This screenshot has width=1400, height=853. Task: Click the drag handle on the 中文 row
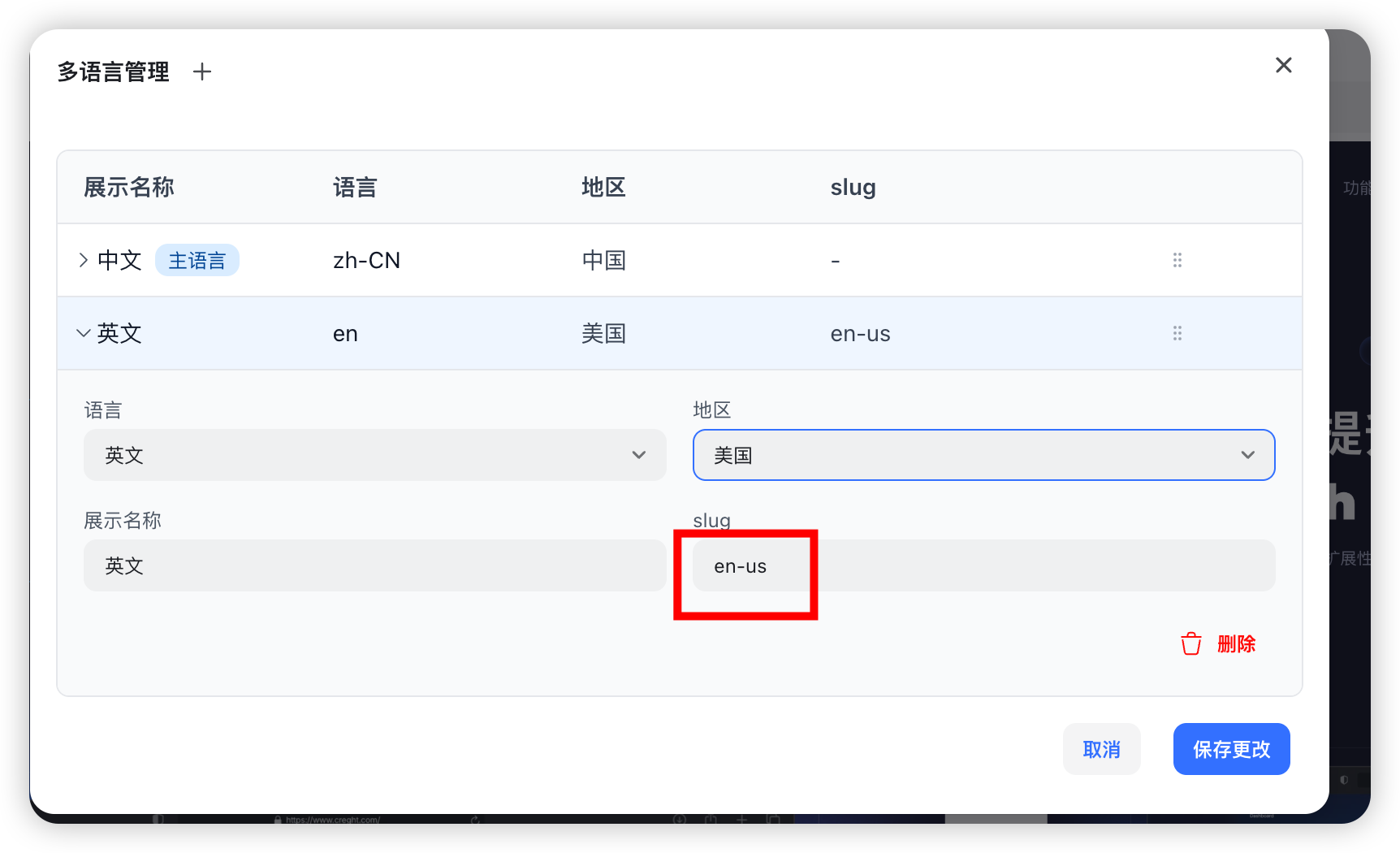click(1177, 260)
